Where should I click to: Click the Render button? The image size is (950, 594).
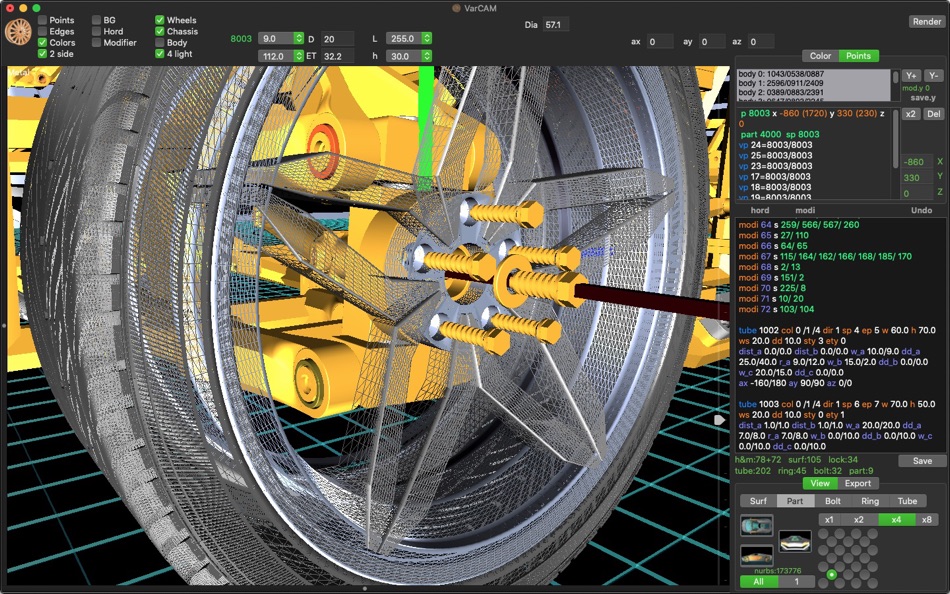pyautogui.click(x=927, y=21)
